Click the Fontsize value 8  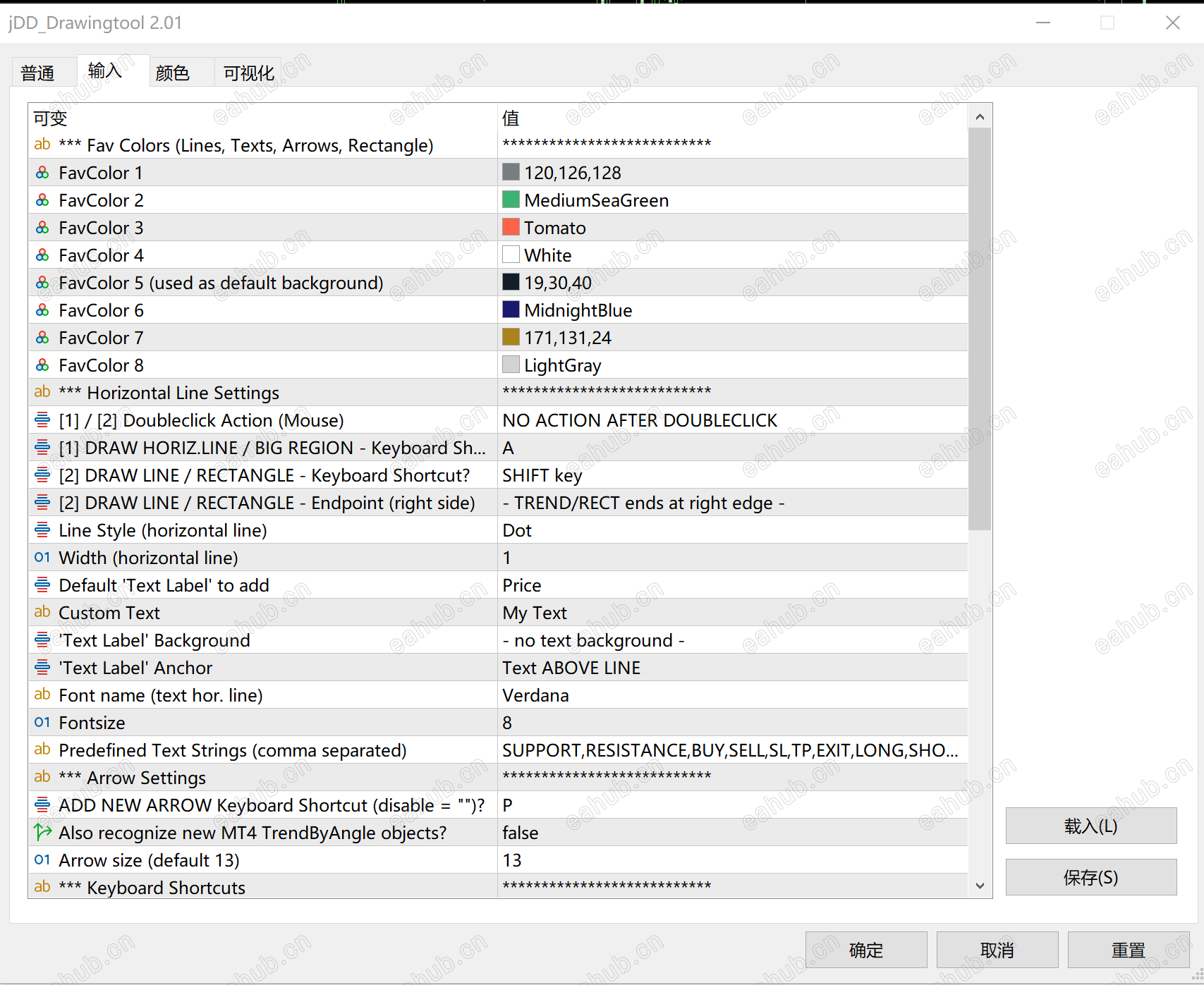coord(733,723)
